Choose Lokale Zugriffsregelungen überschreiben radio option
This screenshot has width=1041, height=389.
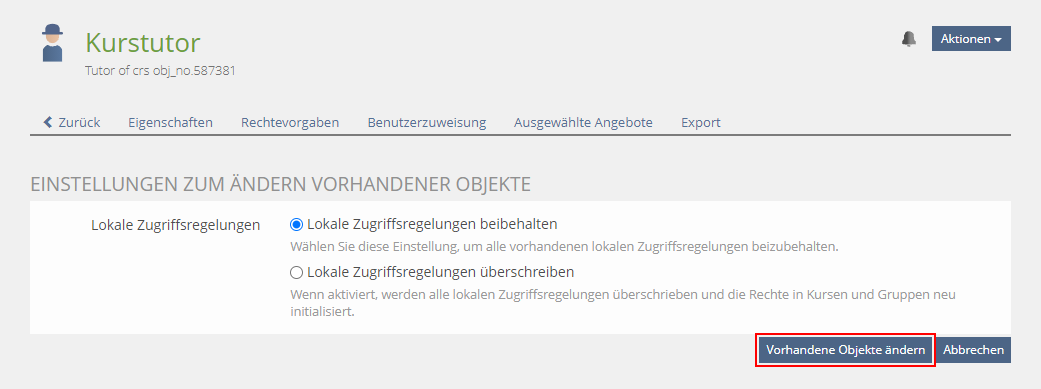[x=297, y=272]
